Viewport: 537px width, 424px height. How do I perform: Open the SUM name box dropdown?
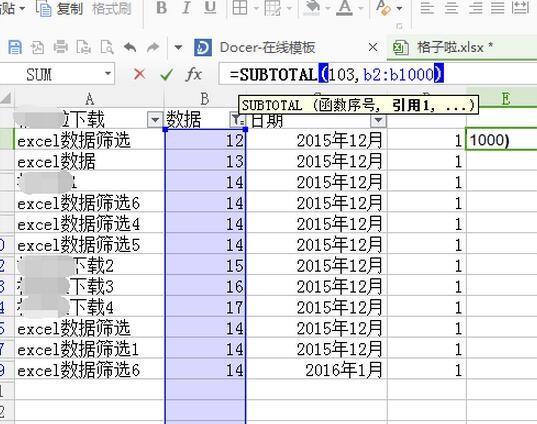tap(108, 74)
